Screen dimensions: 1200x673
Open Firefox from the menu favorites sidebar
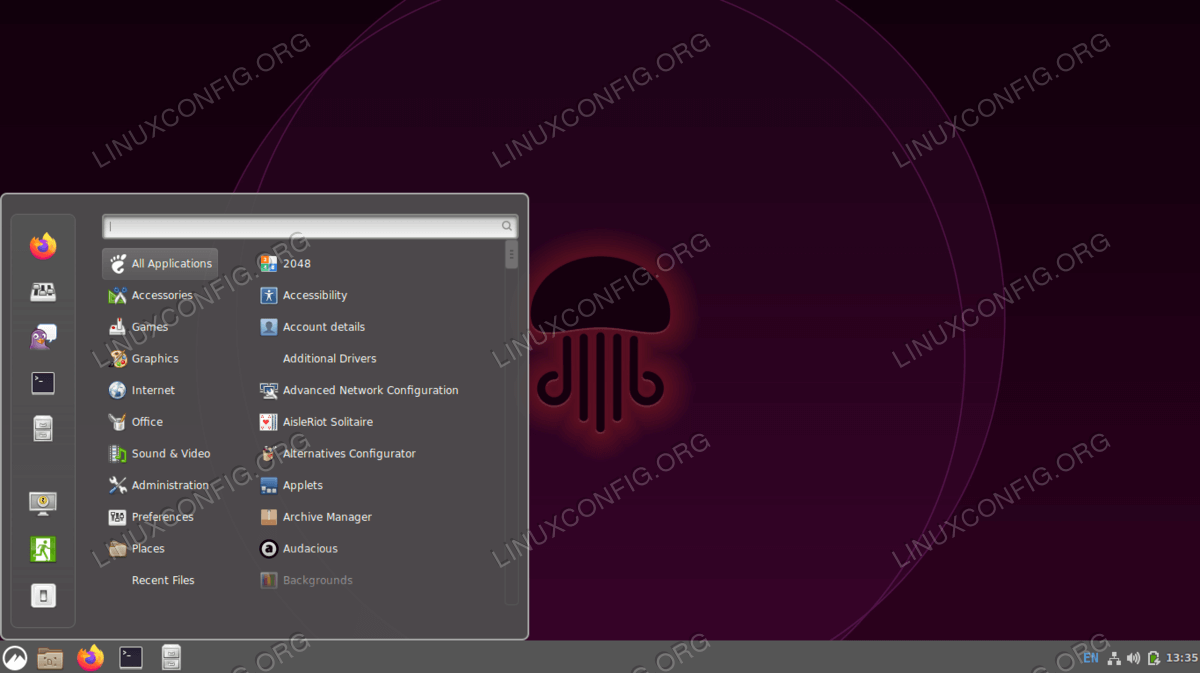(x=43, y=245)
